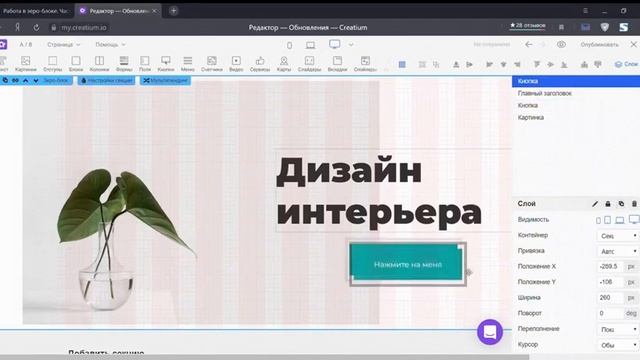Switch to laptop preview in top bar
The width and height of the screenshot is (640, 360).
coord(311,45)
